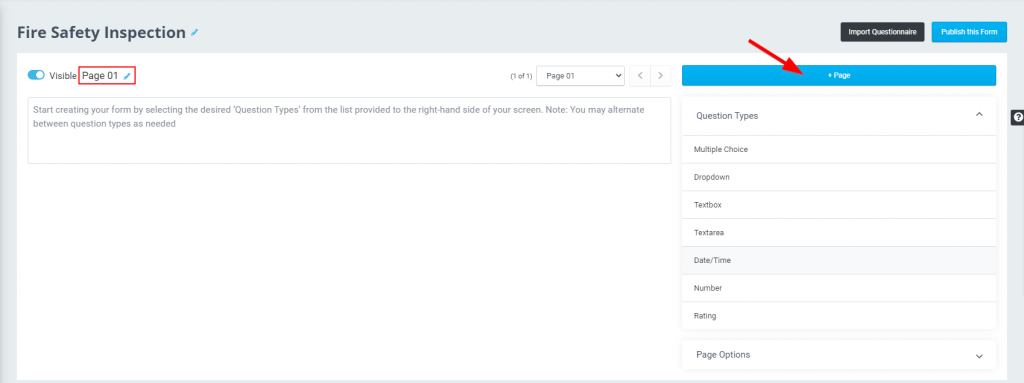Screen dimensions: 1024x383
Task: Choose the Textarea question type
Action: [839, 233]
